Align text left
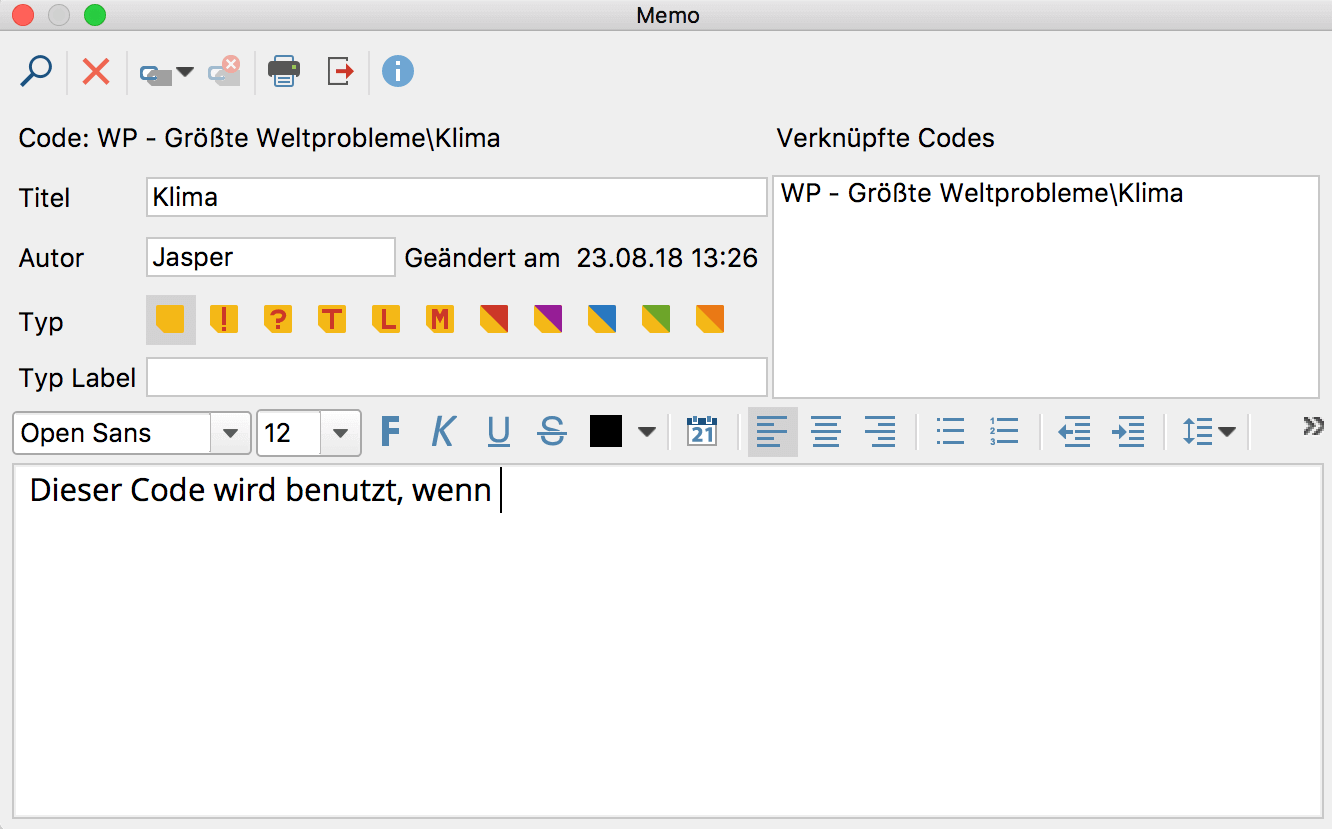The height and width of the screenshot is (829, 1332). [x=772, y=432]
